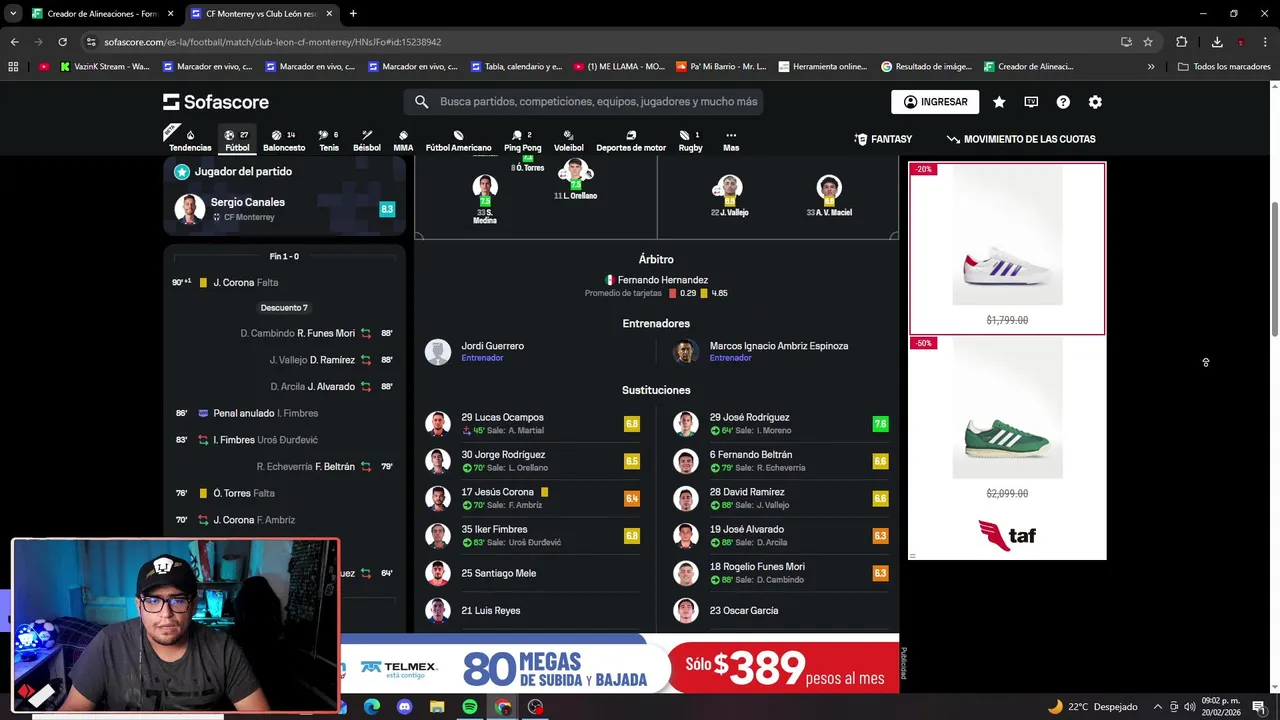The height and width of the screenshot is (720, 1280).
Task: Open a new Chrome tab
Action: click(353, 14)
